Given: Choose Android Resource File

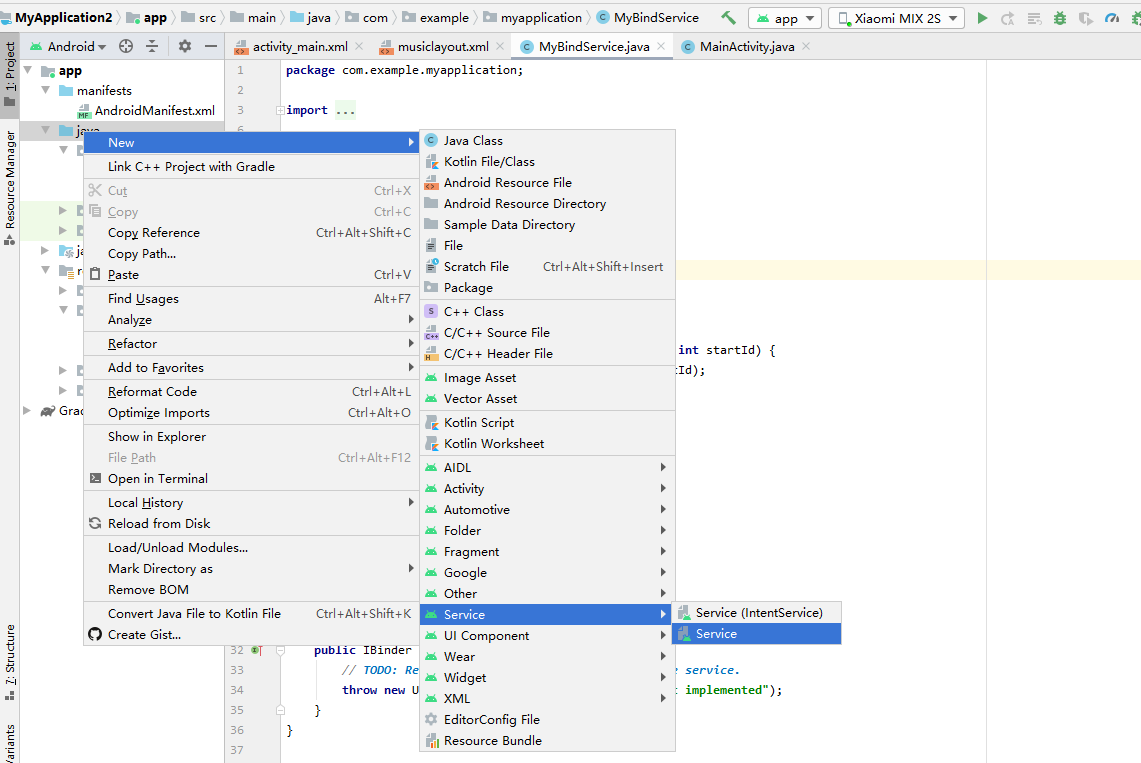Looking at the screenshot, I should [x=547, y=183].
